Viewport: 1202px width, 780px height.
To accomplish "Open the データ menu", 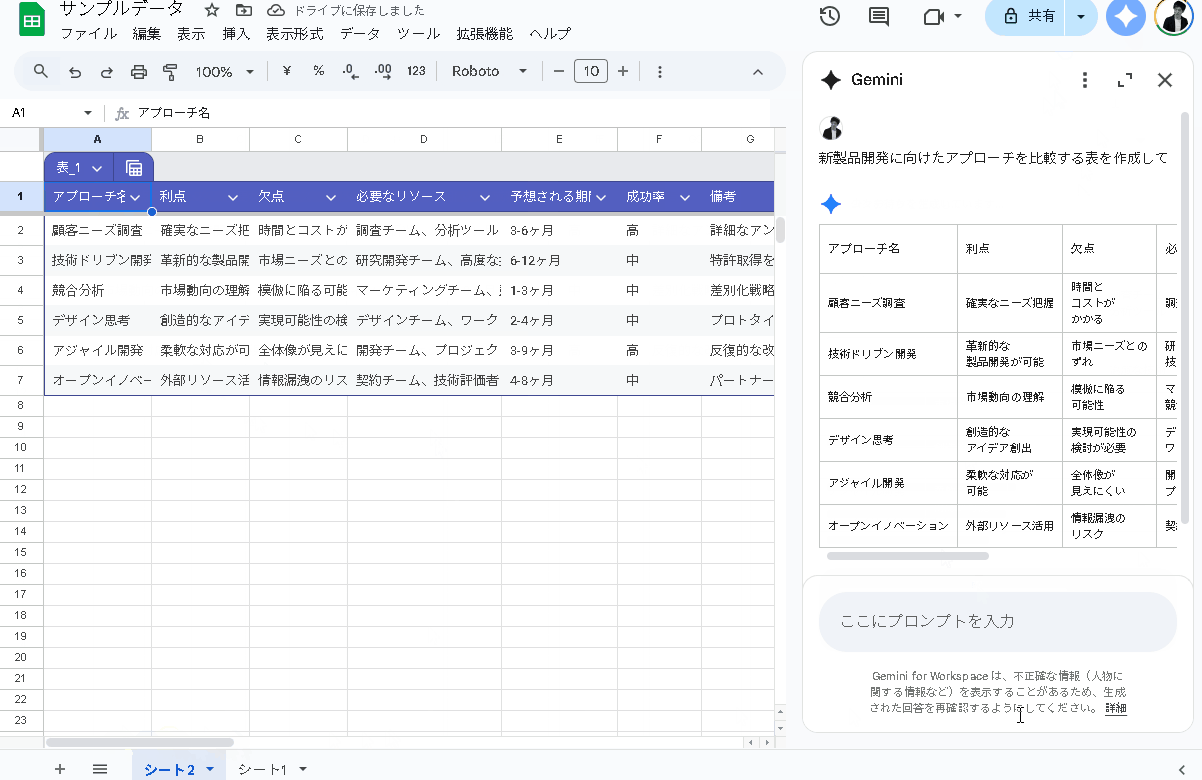I will [359, 33].
